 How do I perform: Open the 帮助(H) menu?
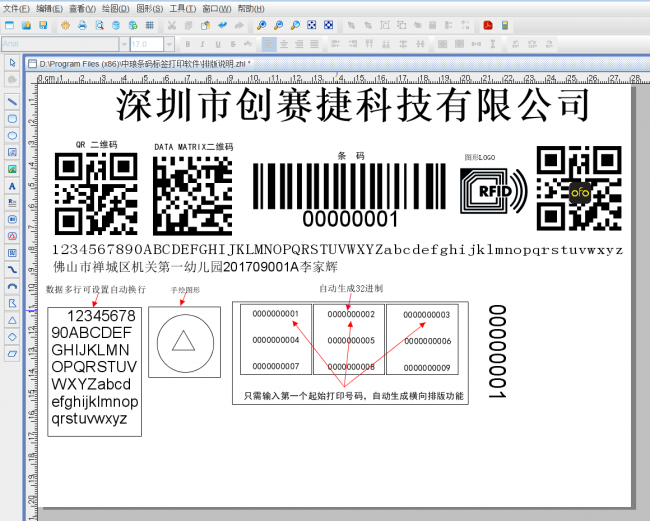[251, 9]
